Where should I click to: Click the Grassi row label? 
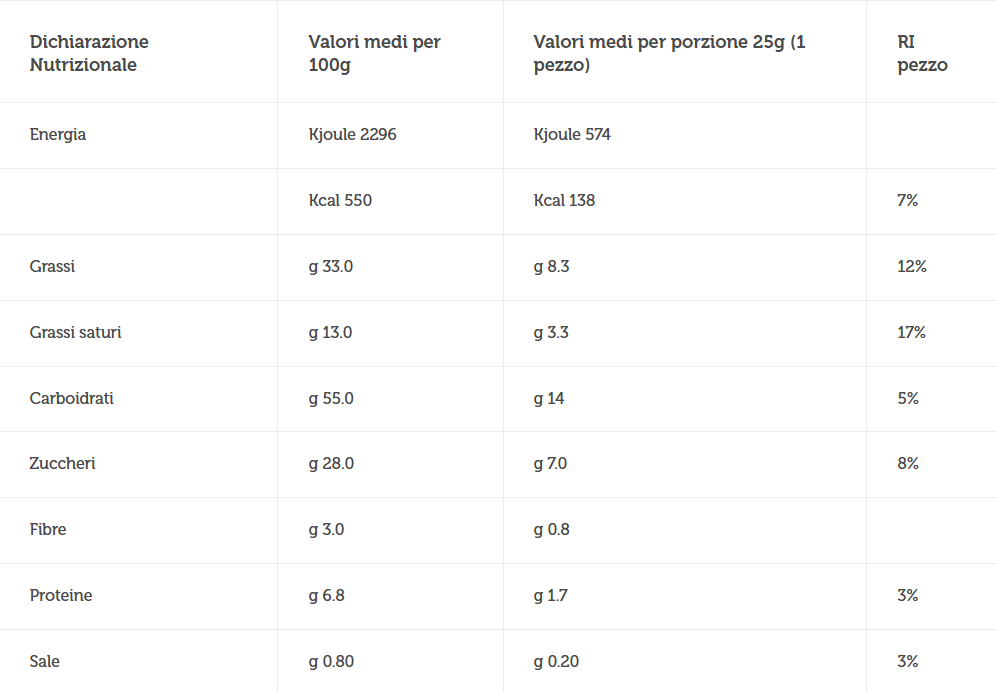tap(52, 266)
